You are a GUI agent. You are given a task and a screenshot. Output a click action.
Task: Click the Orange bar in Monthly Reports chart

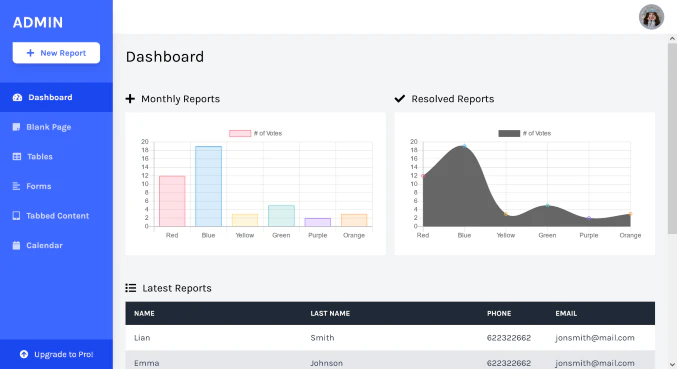click(x=354, y=220)
